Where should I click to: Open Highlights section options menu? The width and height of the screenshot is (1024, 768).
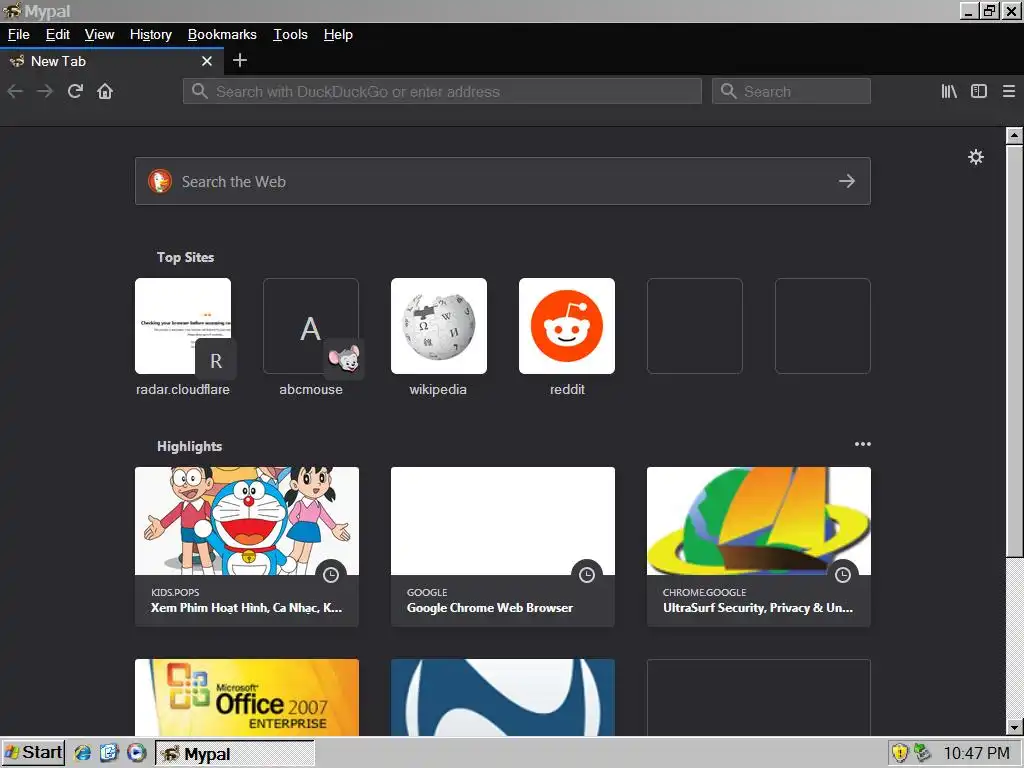863,444
